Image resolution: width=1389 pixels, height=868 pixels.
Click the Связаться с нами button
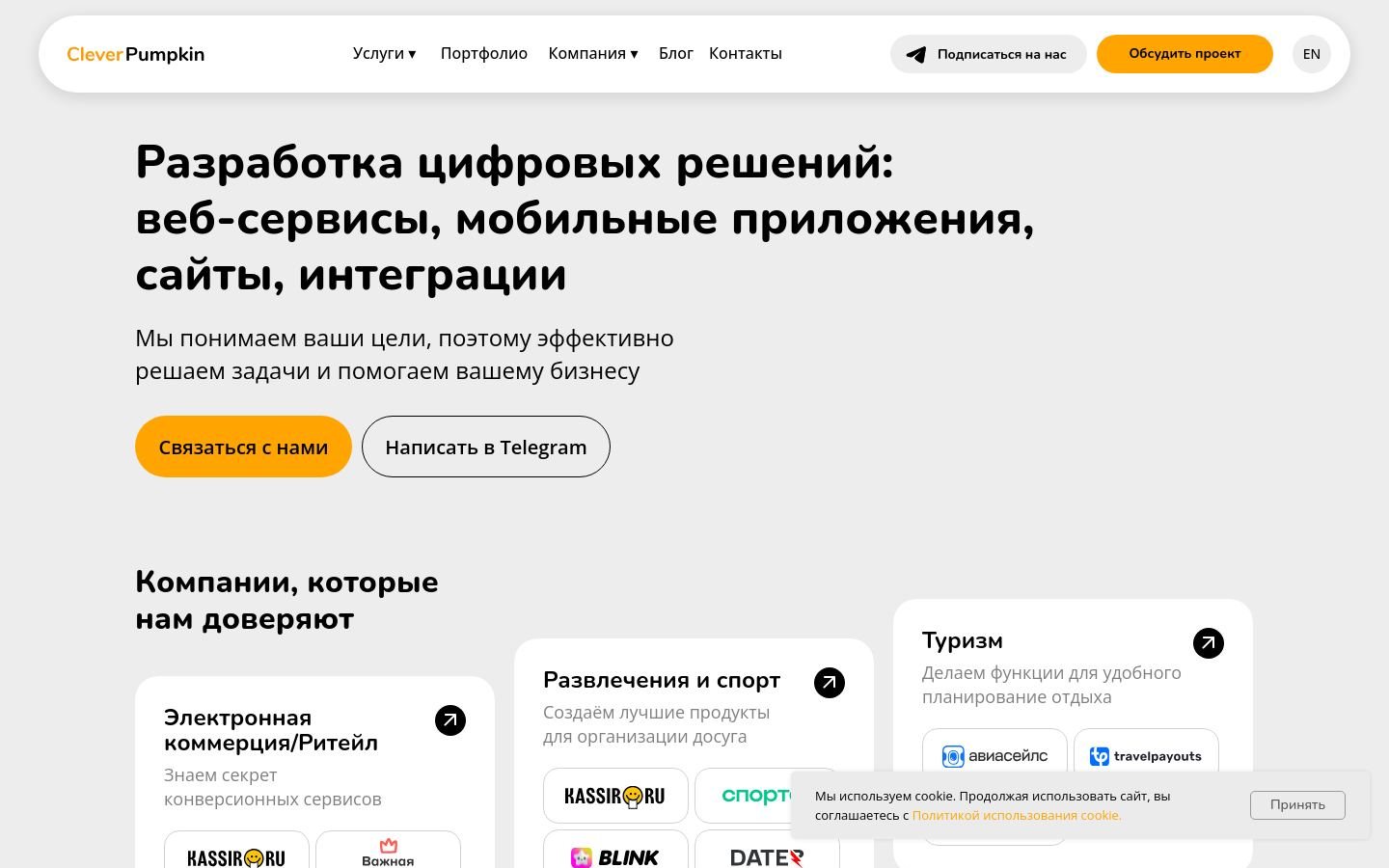243,447
